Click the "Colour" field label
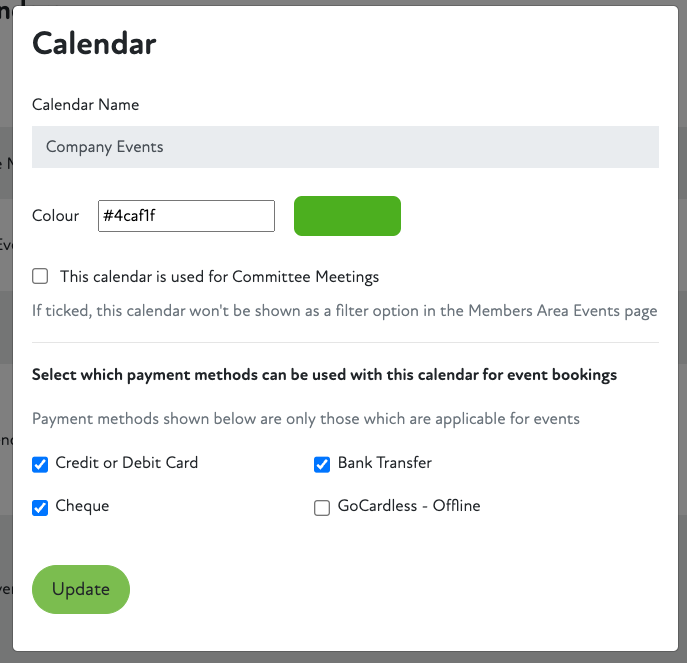 pos(56,216)
